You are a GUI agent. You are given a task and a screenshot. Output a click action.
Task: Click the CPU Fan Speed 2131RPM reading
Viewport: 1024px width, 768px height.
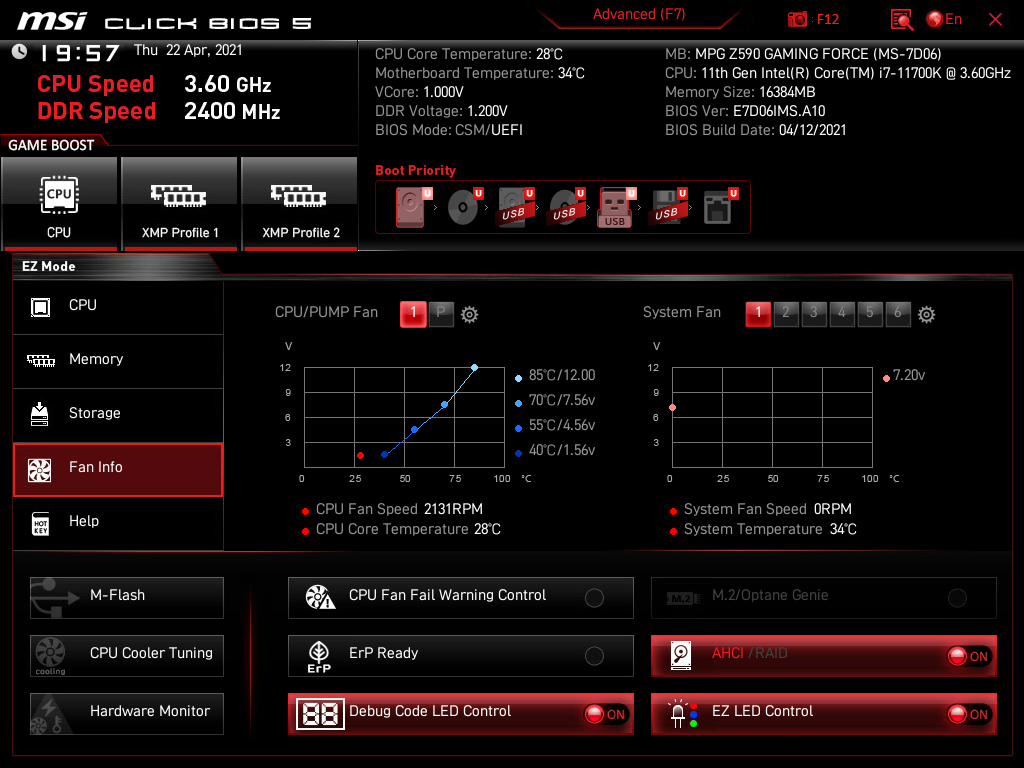coord(399,509)
